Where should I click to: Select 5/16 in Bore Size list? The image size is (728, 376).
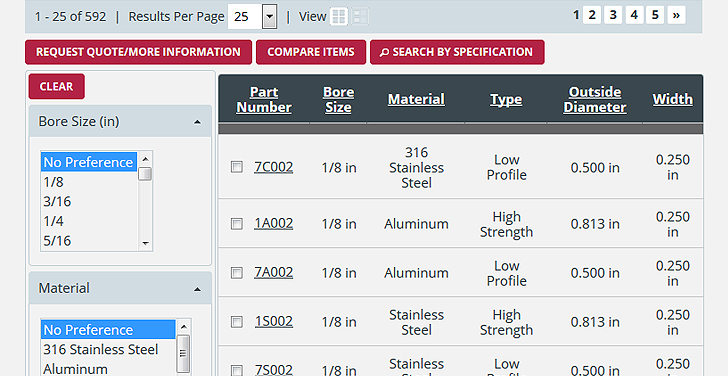coord(89,240)
